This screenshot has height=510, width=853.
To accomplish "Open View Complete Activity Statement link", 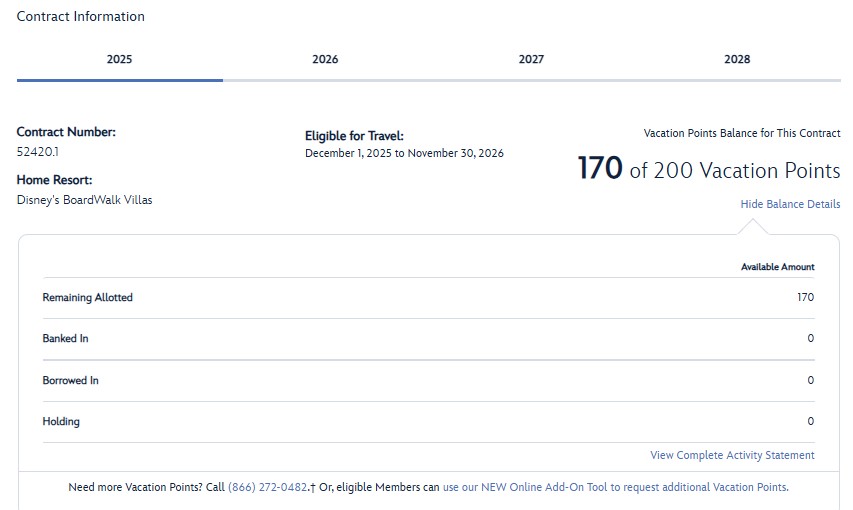I will (732, 456).
